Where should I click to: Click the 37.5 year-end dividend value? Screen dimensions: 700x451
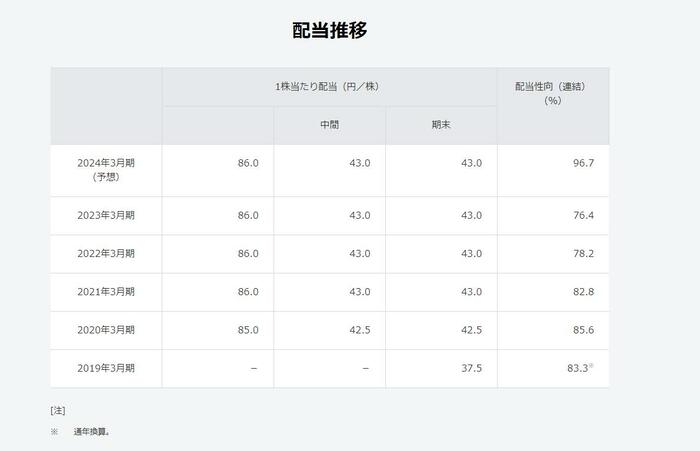[x=471, y=369]
